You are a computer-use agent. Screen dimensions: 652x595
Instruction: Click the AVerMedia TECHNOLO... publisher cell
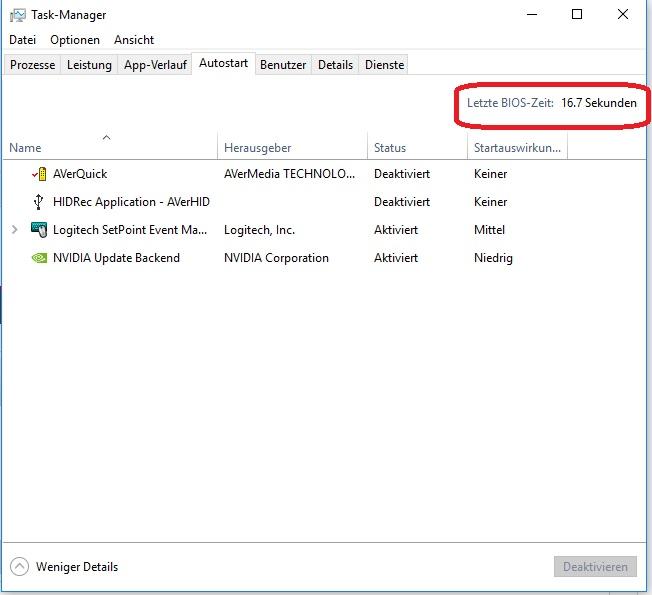tap(289, 174)
